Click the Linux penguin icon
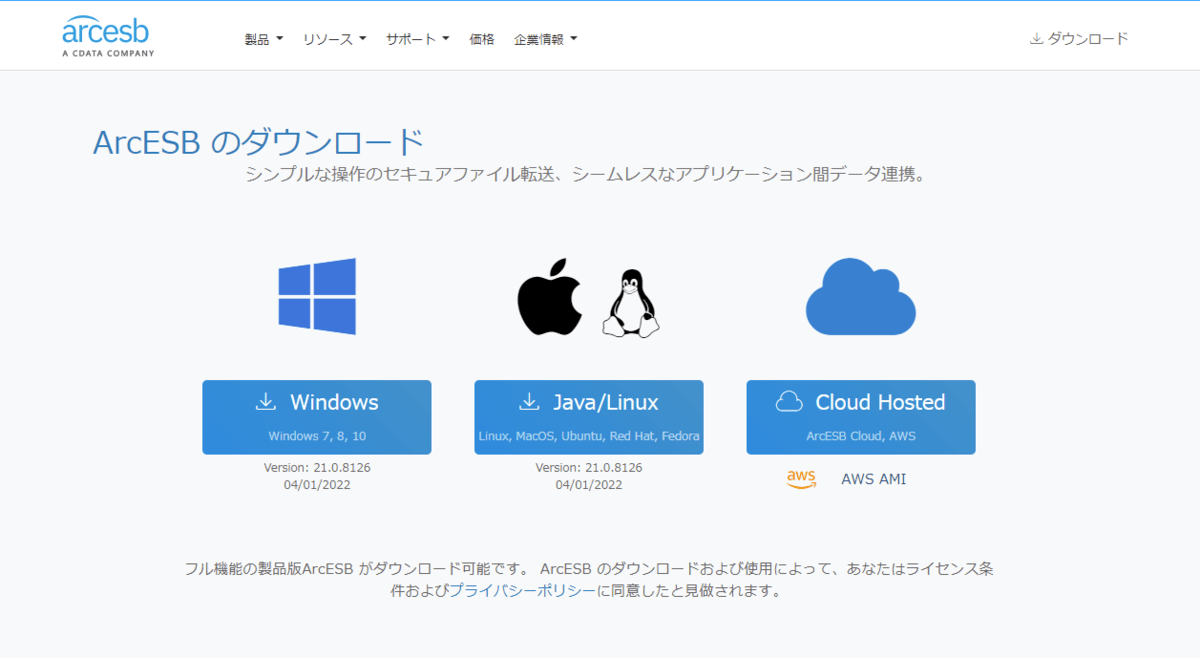1200x658 pixels. click(x=631, y=303)
